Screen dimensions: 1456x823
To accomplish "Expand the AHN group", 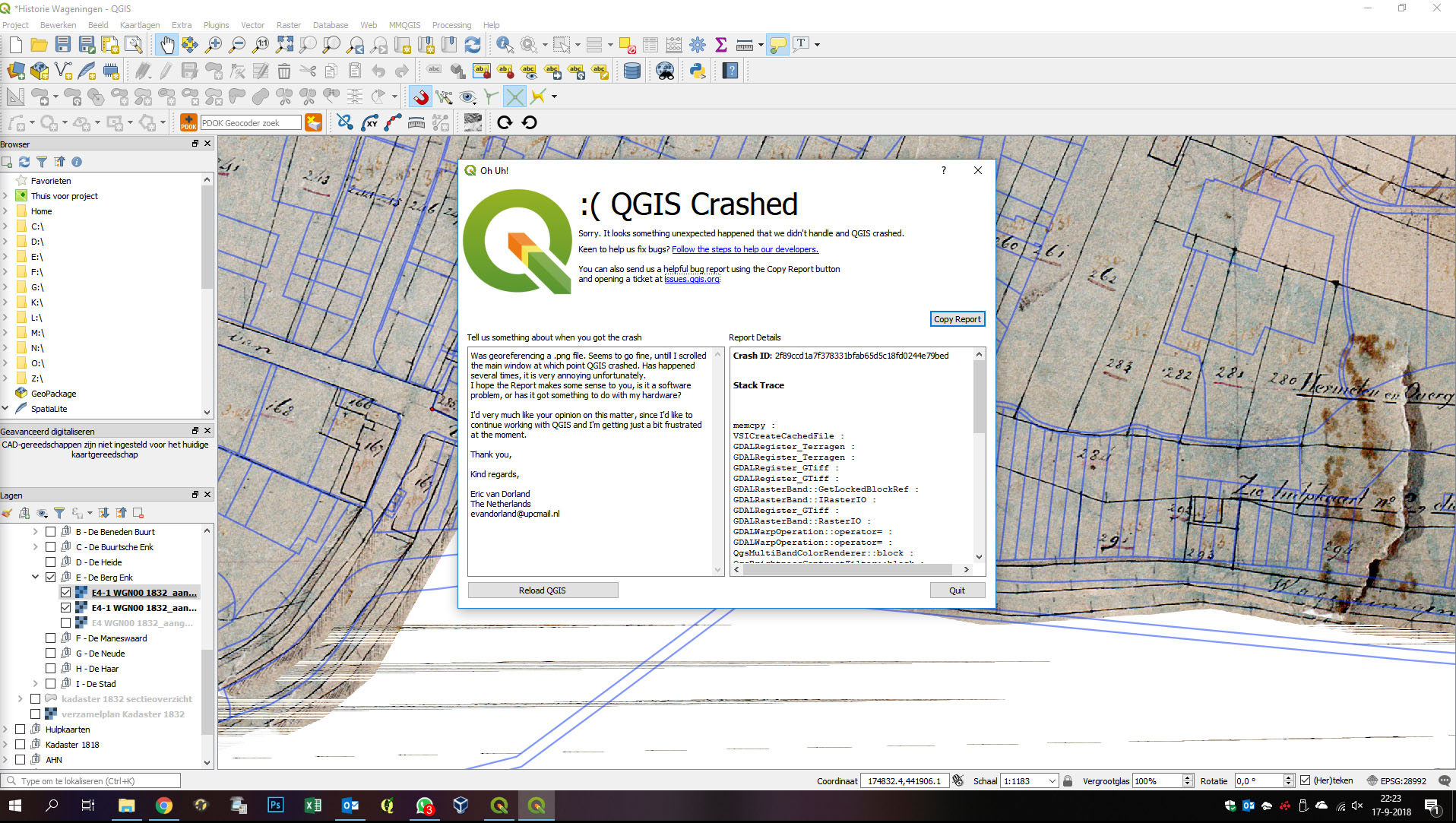I will coord(5,760).
